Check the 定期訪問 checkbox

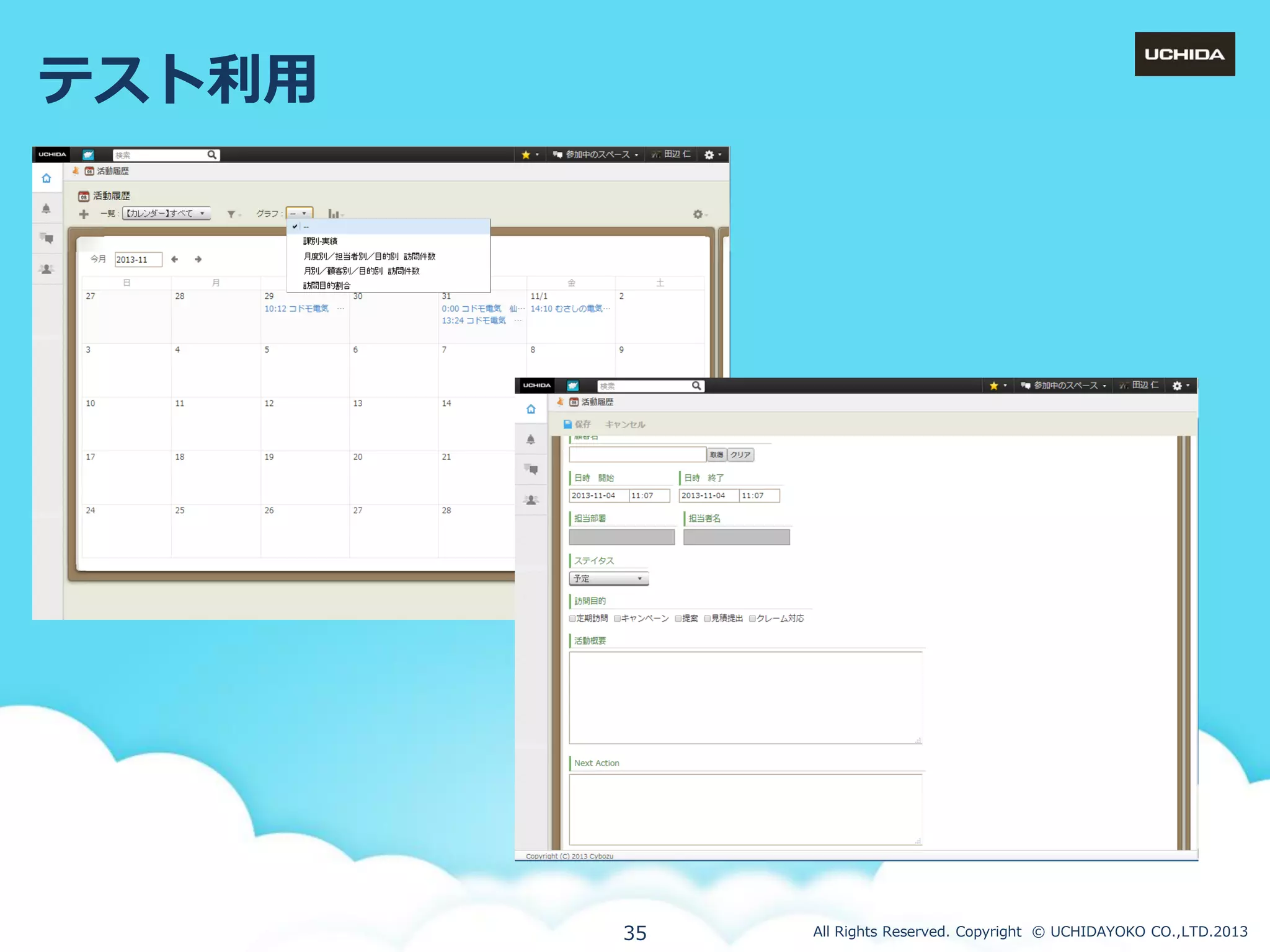(x=572, y=619)
